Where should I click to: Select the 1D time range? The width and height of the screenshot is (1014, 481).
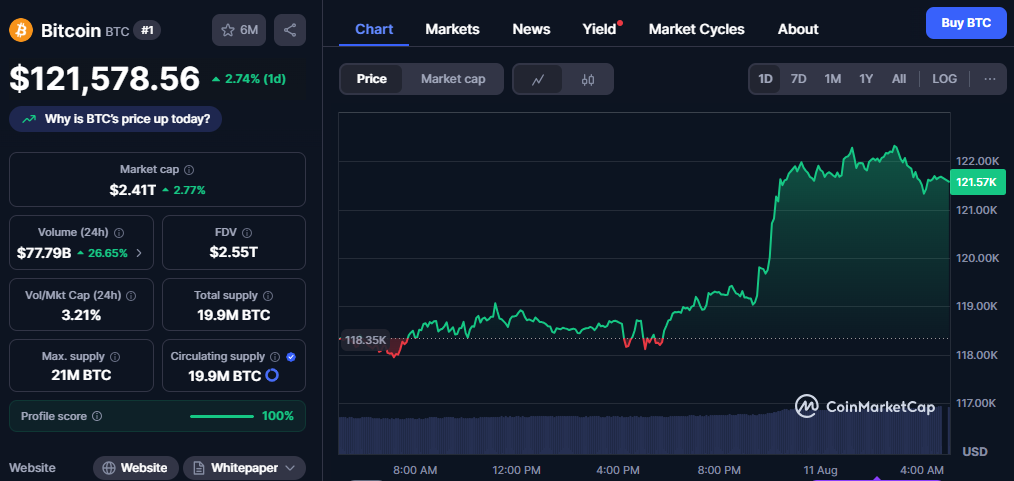[x=765, y=79]
